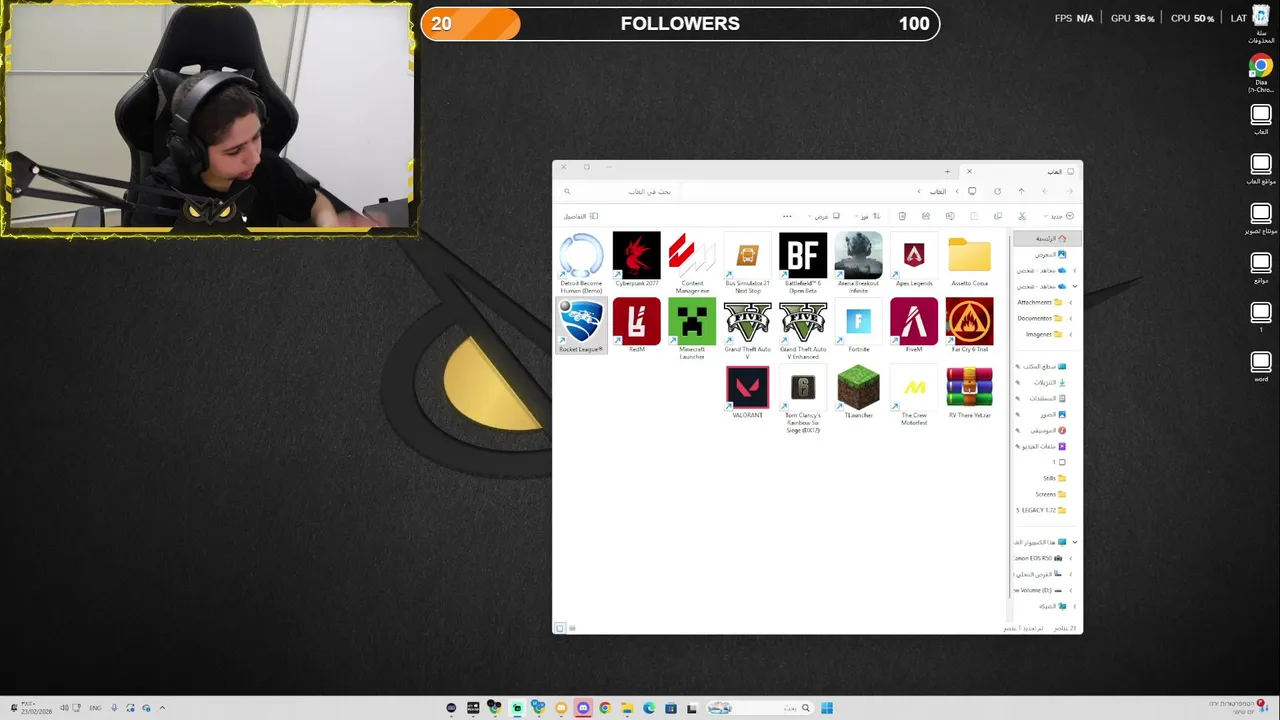This screenshot has width=1280, height=720.
Task: Expand the Imagenes folder chevron
Action: [1071, 334]
